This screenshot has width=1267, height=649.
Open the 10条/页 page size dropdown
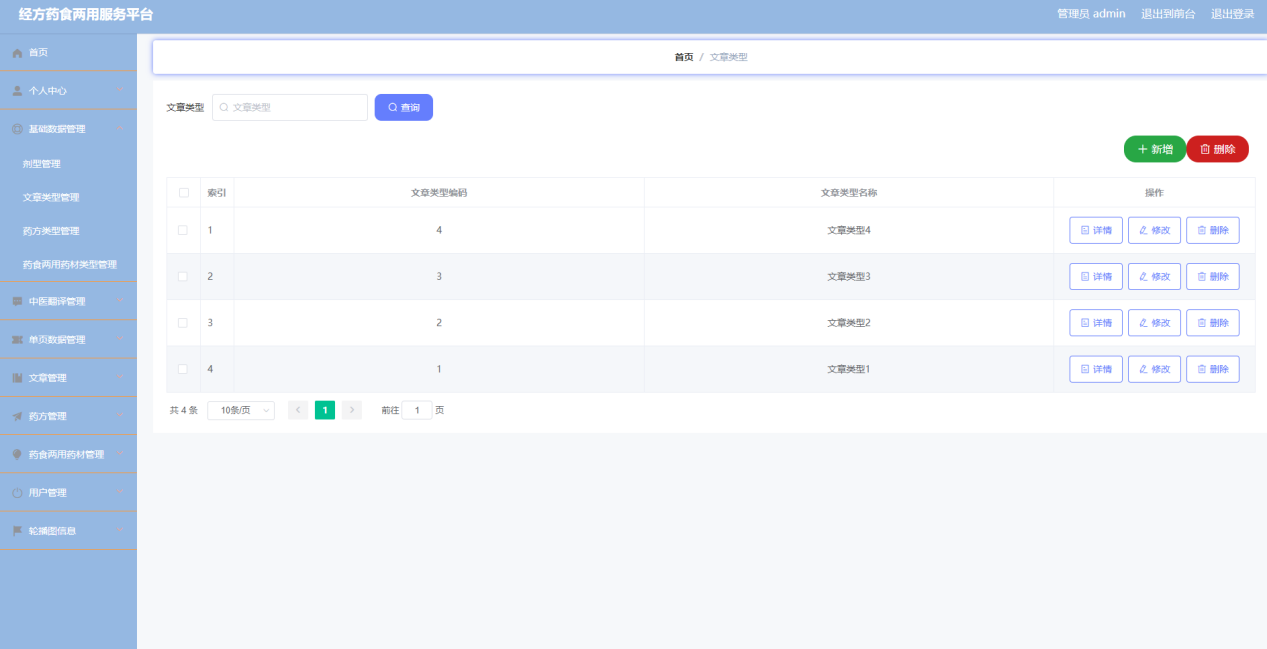pyautogui.click(x=240, y=409)
